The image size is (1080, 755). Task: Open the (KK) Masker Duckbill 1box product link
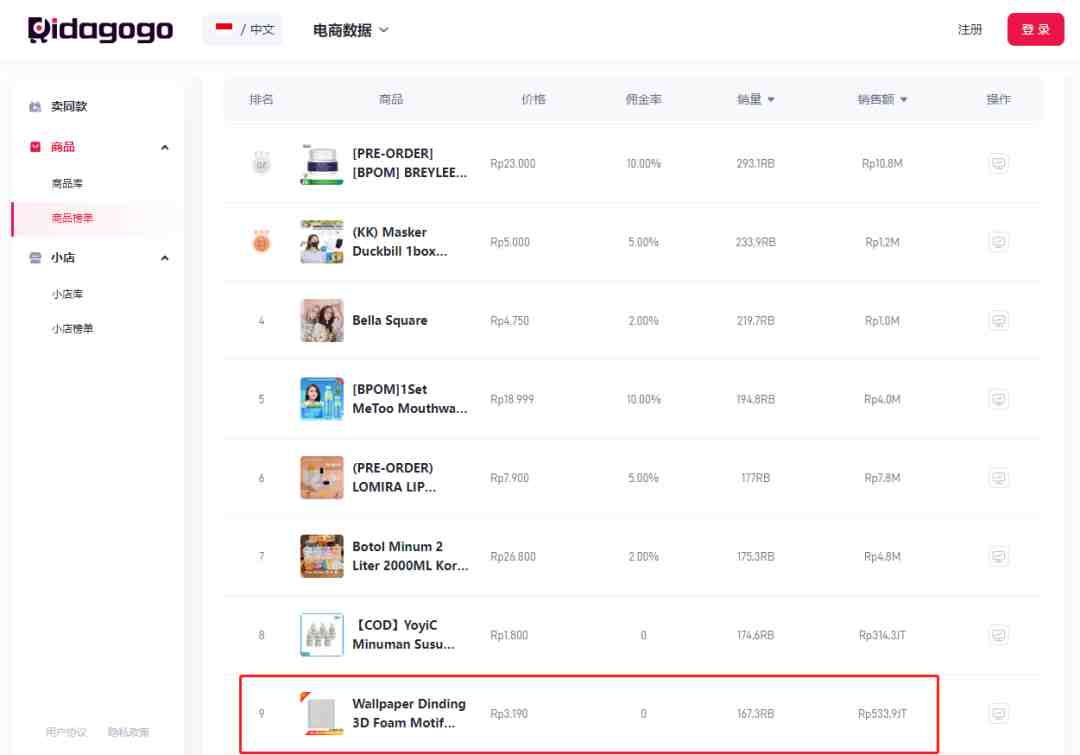click(x=399, y=242)
